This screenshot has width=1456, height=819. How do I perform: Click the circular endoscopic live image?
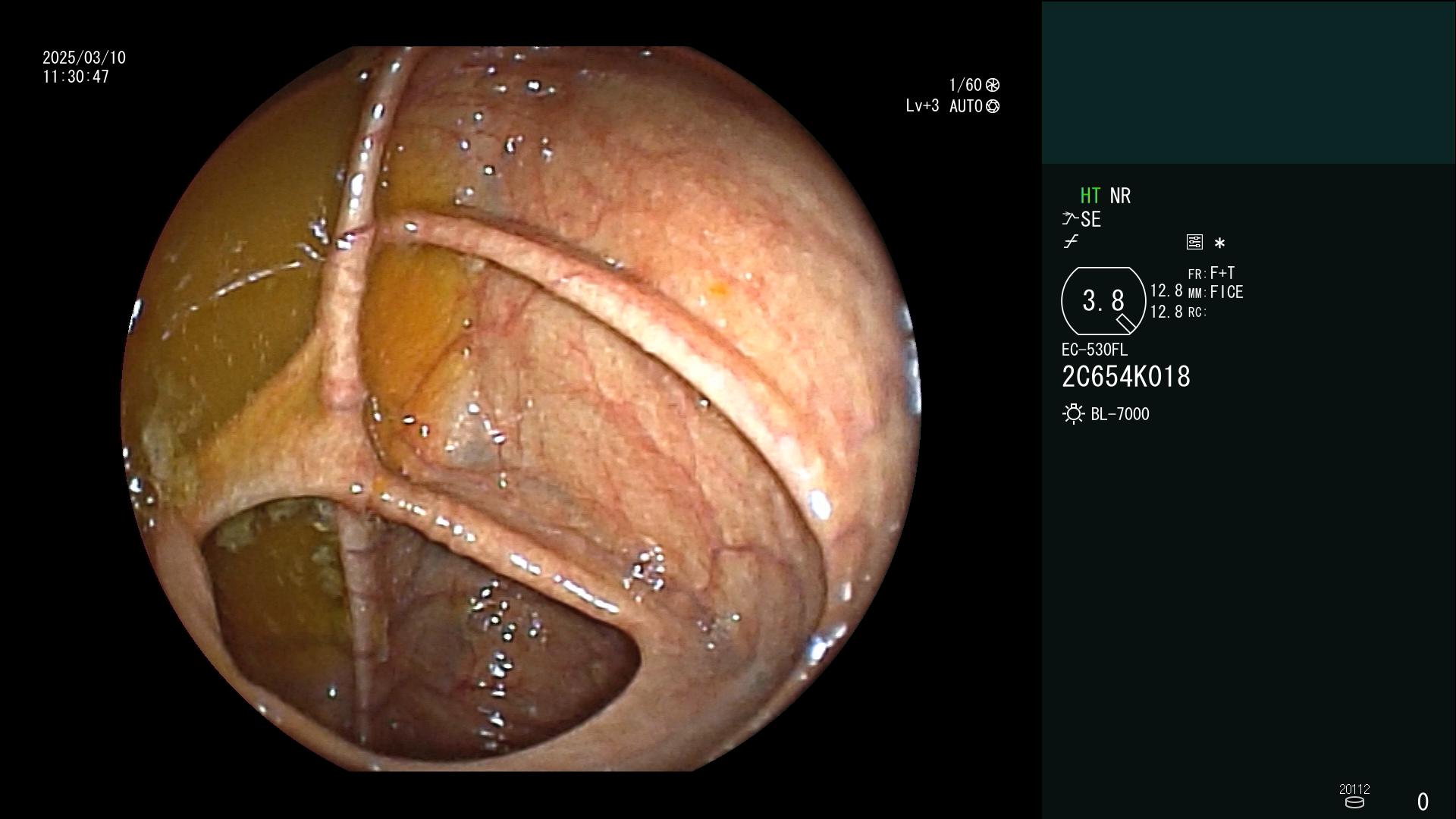click(x=521, y=409)
